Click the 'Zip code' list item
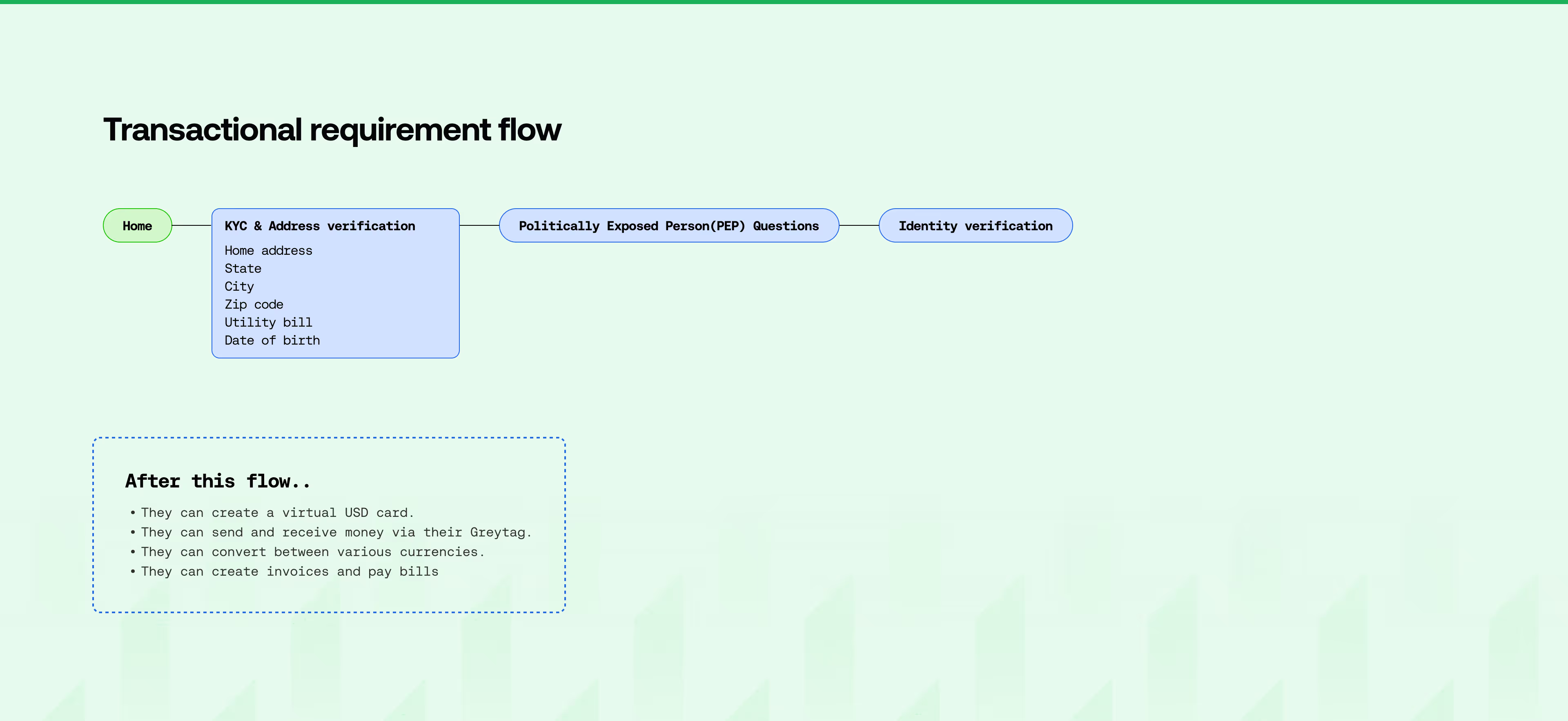 [x=254, y=304]
